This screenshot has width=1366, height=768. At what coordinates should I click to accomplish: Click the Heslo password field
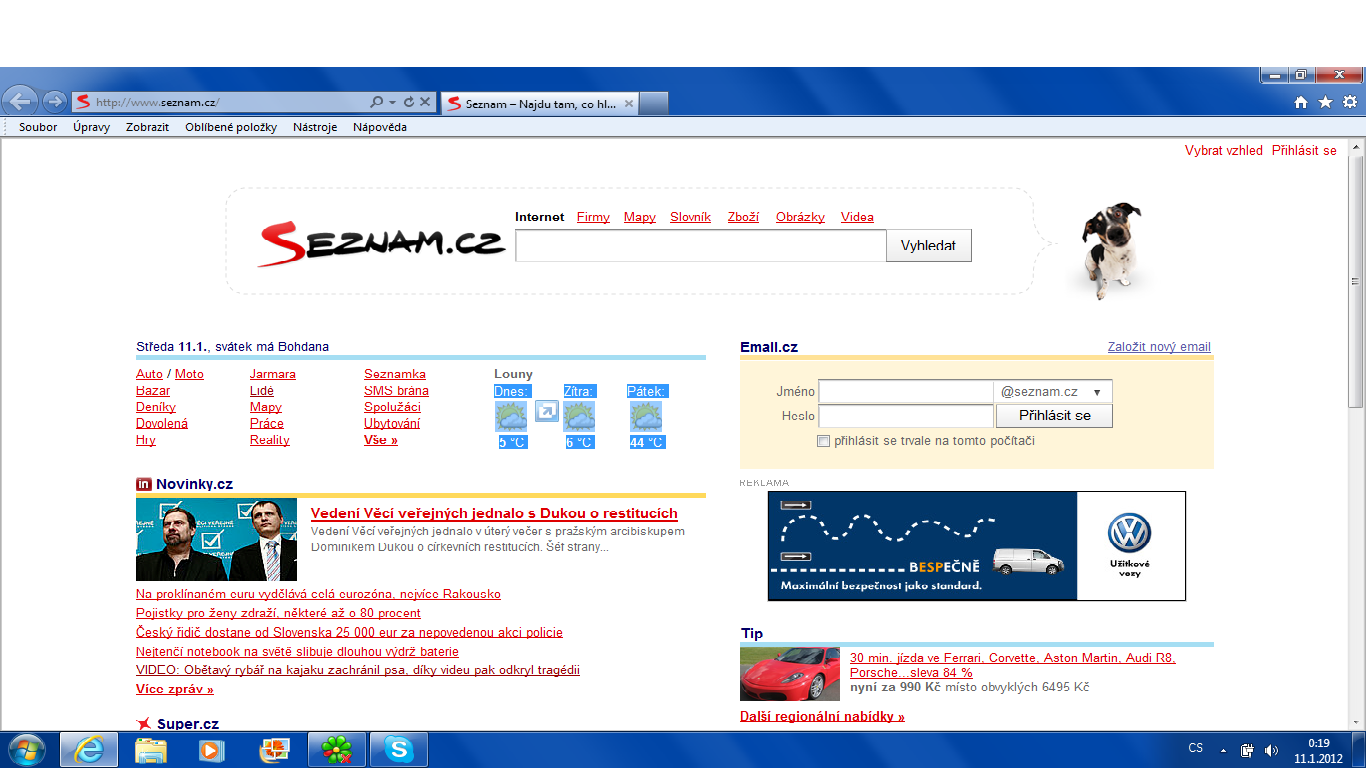pos(906,416)
